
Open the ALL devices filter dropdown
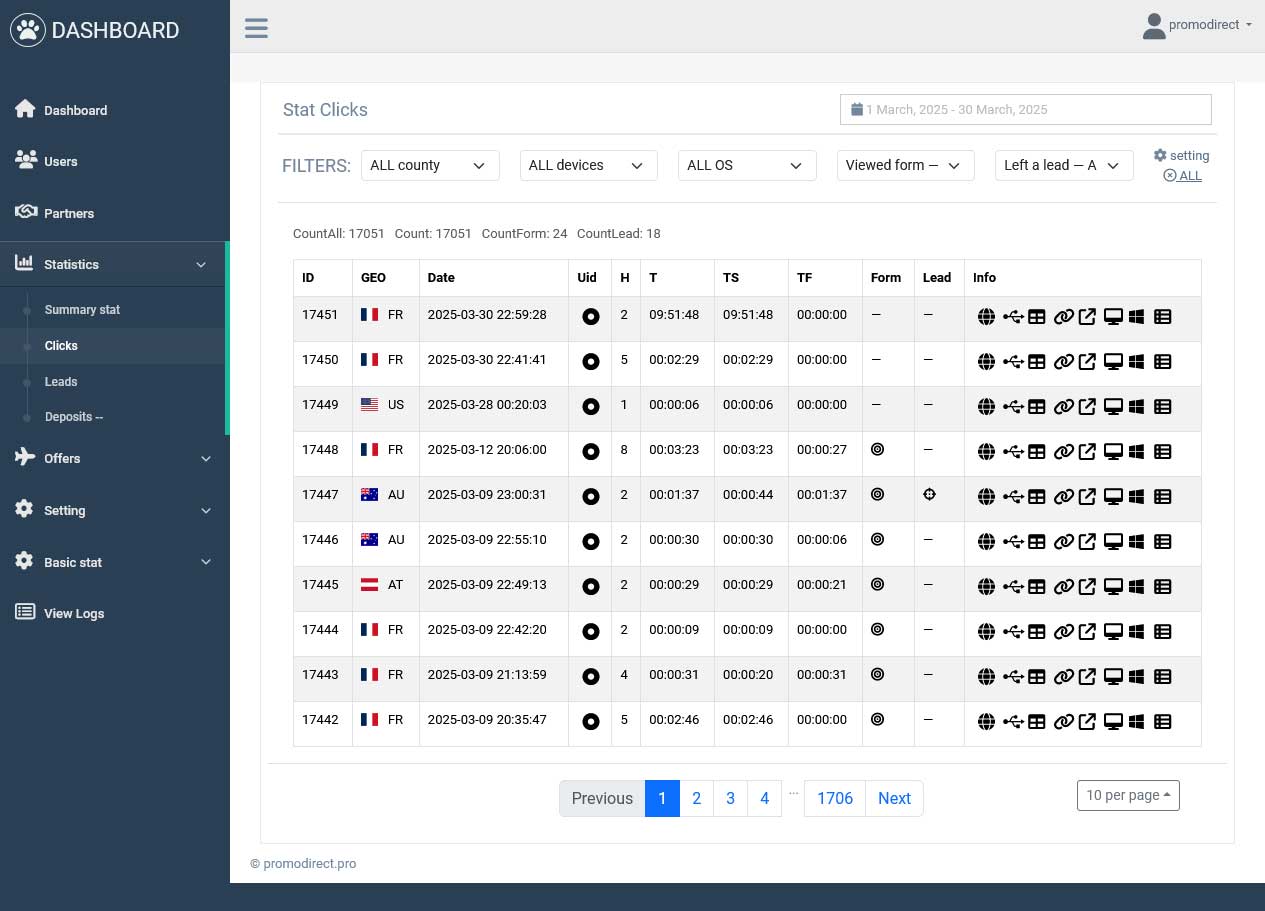588,166
